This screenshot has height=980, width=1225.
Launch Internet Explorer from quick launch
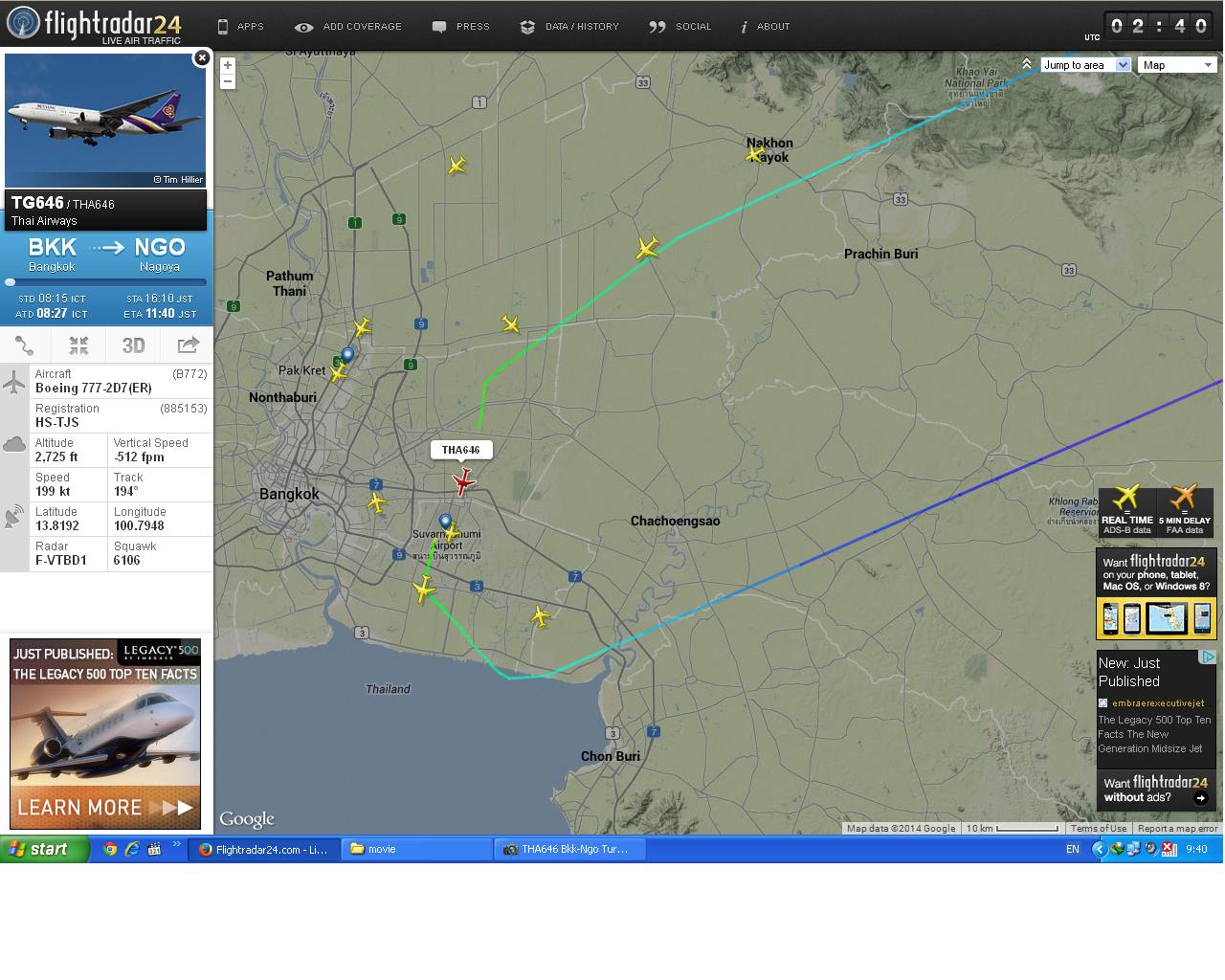(x=132, y=849)
